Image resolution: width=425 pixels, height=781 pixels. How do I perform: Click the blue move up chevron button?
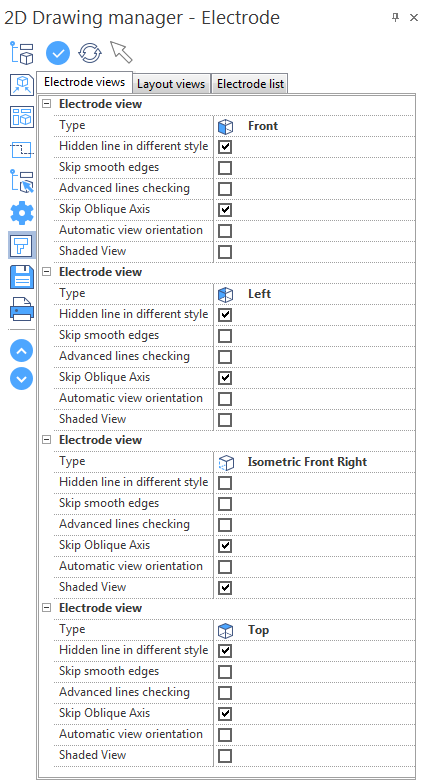click(x=21, y=351)
